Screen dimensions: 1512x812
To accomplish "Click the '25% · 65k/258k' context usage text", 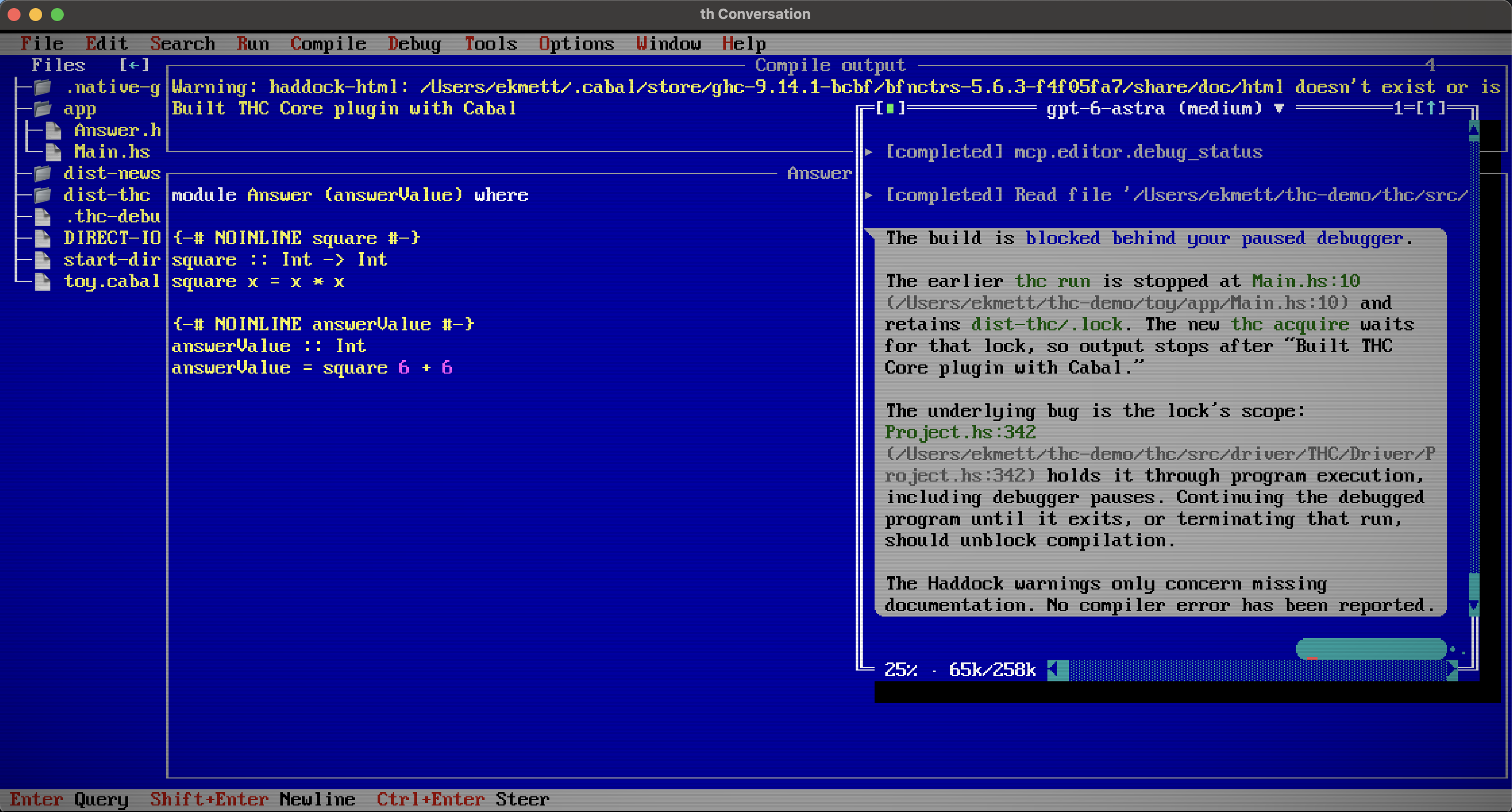I will click(x=960, y=669).
